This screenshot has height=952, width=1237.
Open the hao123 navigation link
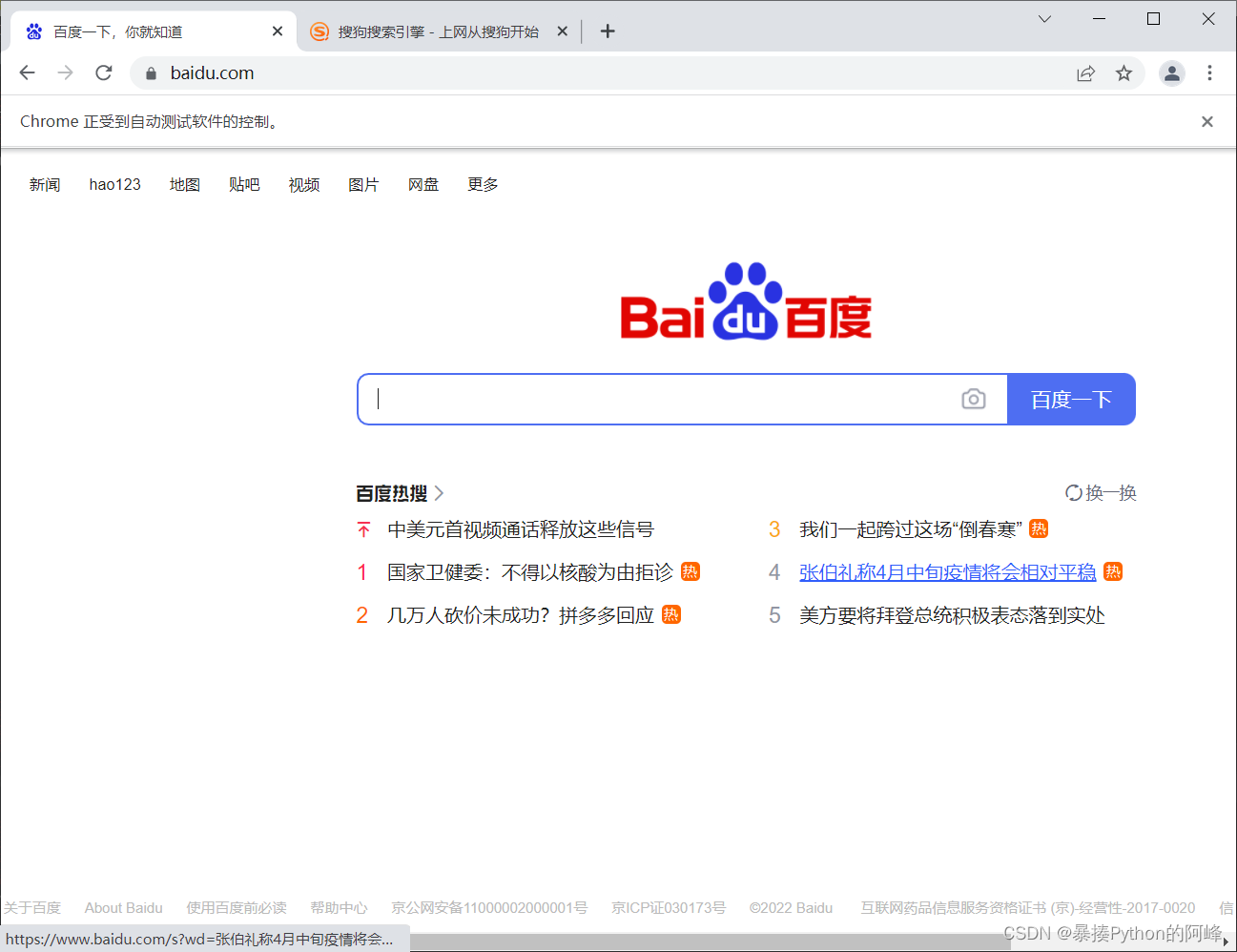[x=114, y=184]
